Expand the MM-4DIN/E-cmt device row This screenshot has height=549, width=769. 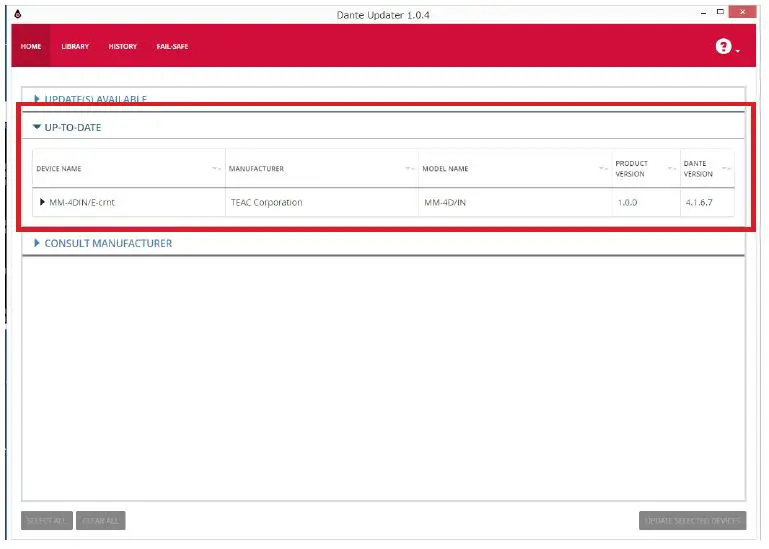42,202
